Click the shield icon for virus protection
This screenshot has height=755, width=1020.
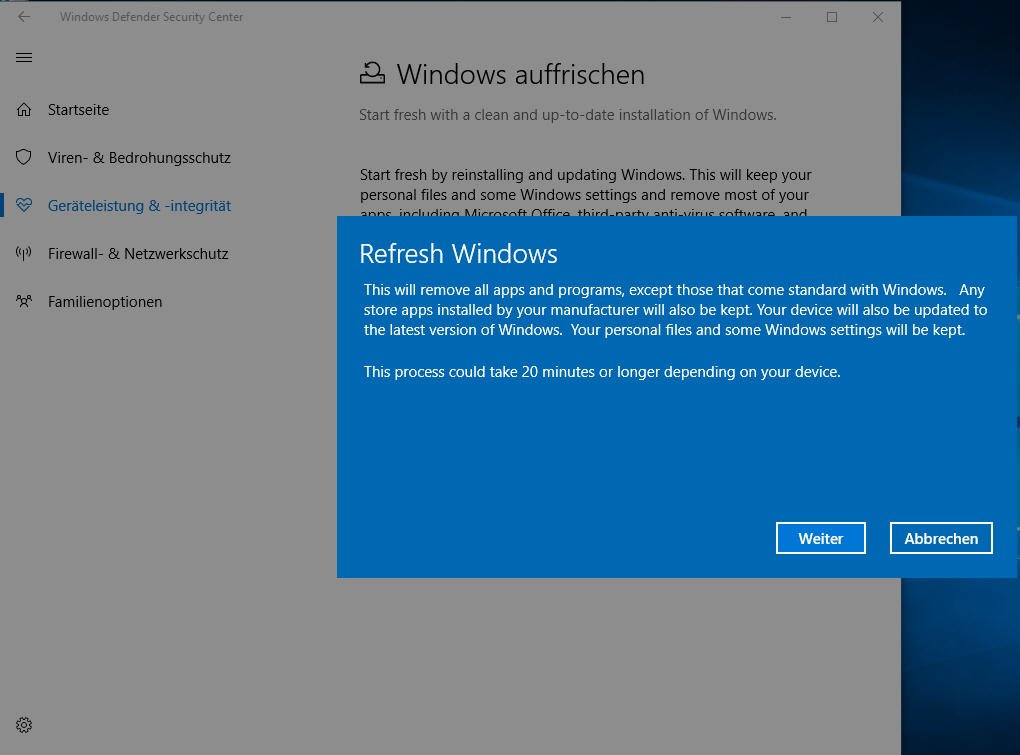click(24, 157)
